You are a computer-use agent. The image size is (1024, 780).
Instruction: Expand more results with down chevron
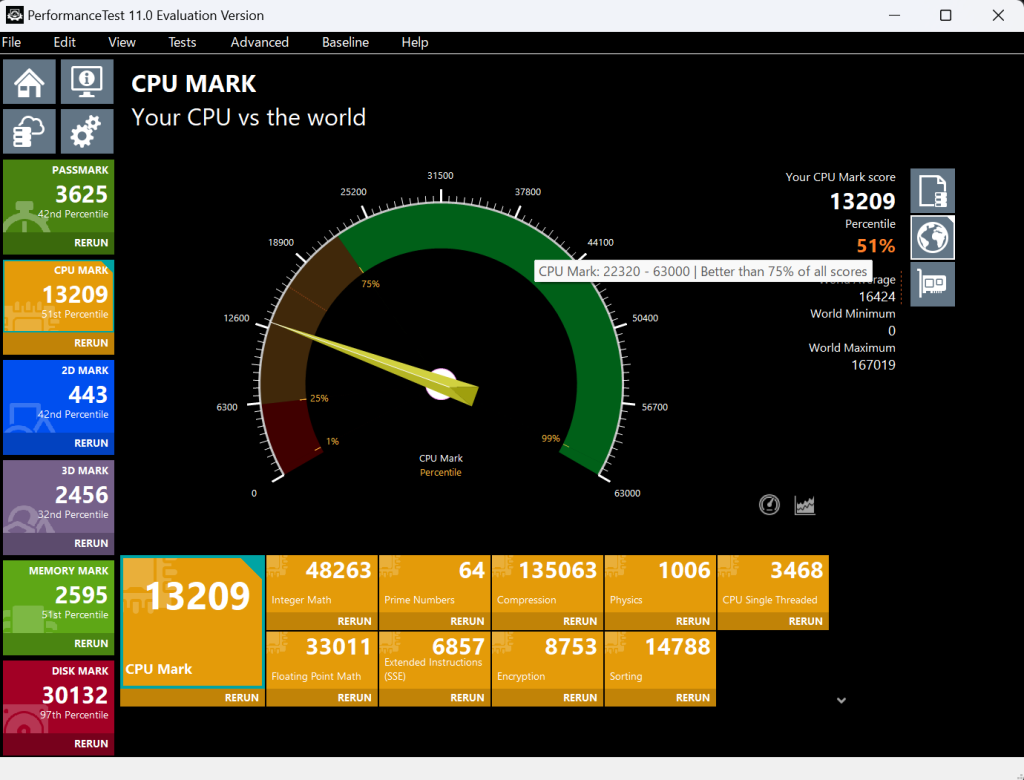pyautogui.click(x=841, y=701)
